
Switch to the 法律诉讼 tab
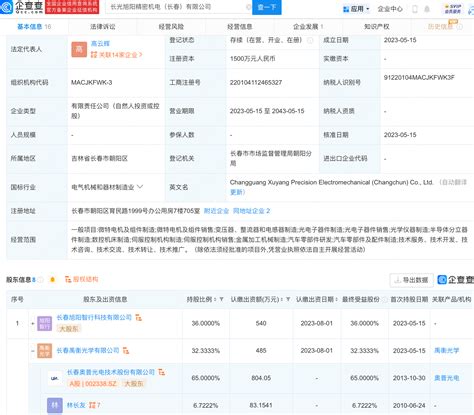click(x=103, y=27)
